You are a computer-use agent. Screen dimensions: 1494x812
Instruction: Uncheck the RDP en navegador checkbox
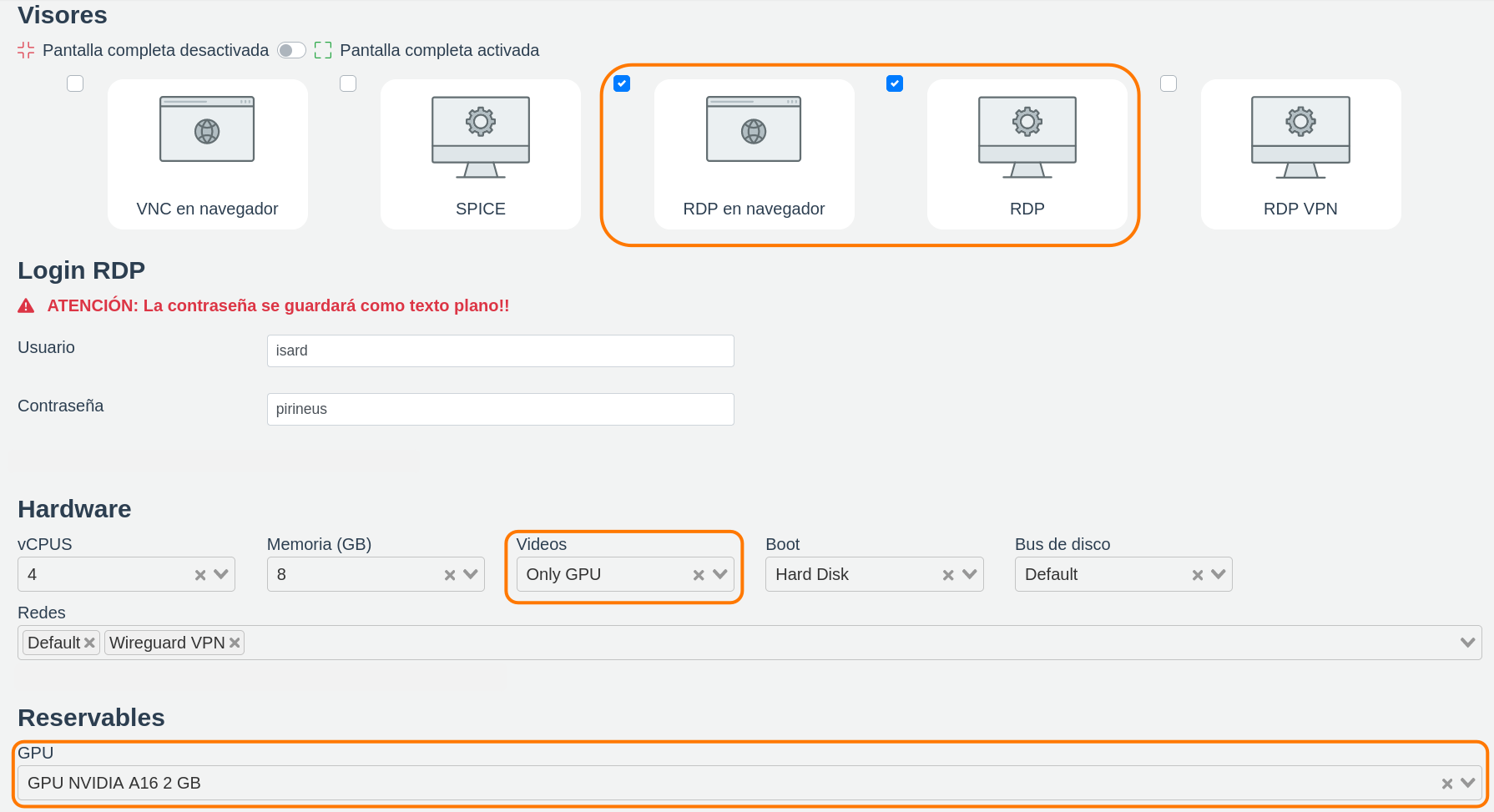coord(622,83)
